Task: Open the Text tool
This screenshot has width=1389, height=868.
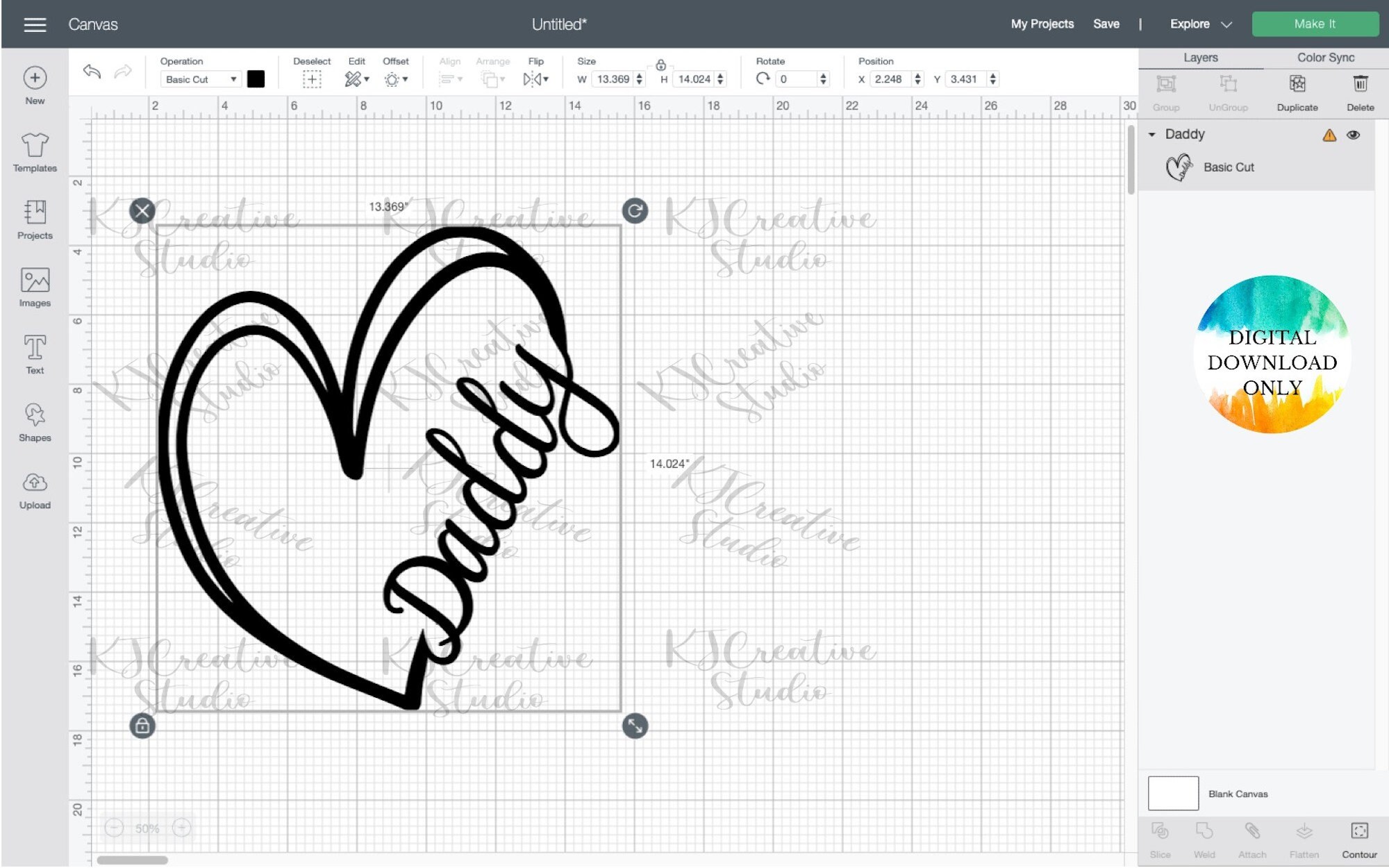Action: pyautogui.click(x=34, y=352)
